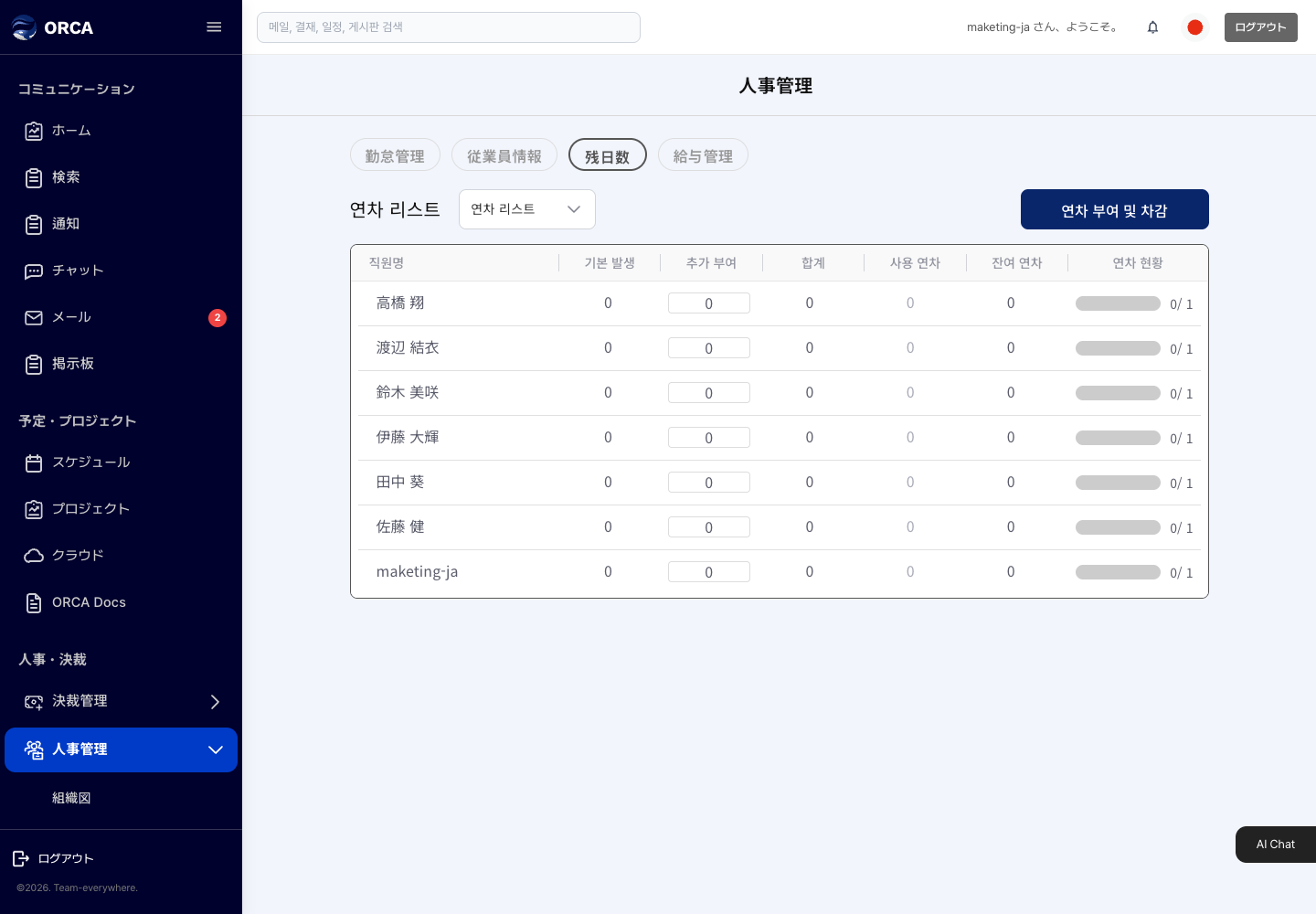Switch to the 勤怠管理 tab
This screenshot has height=914, width=1316.
(x=395, y=155)
